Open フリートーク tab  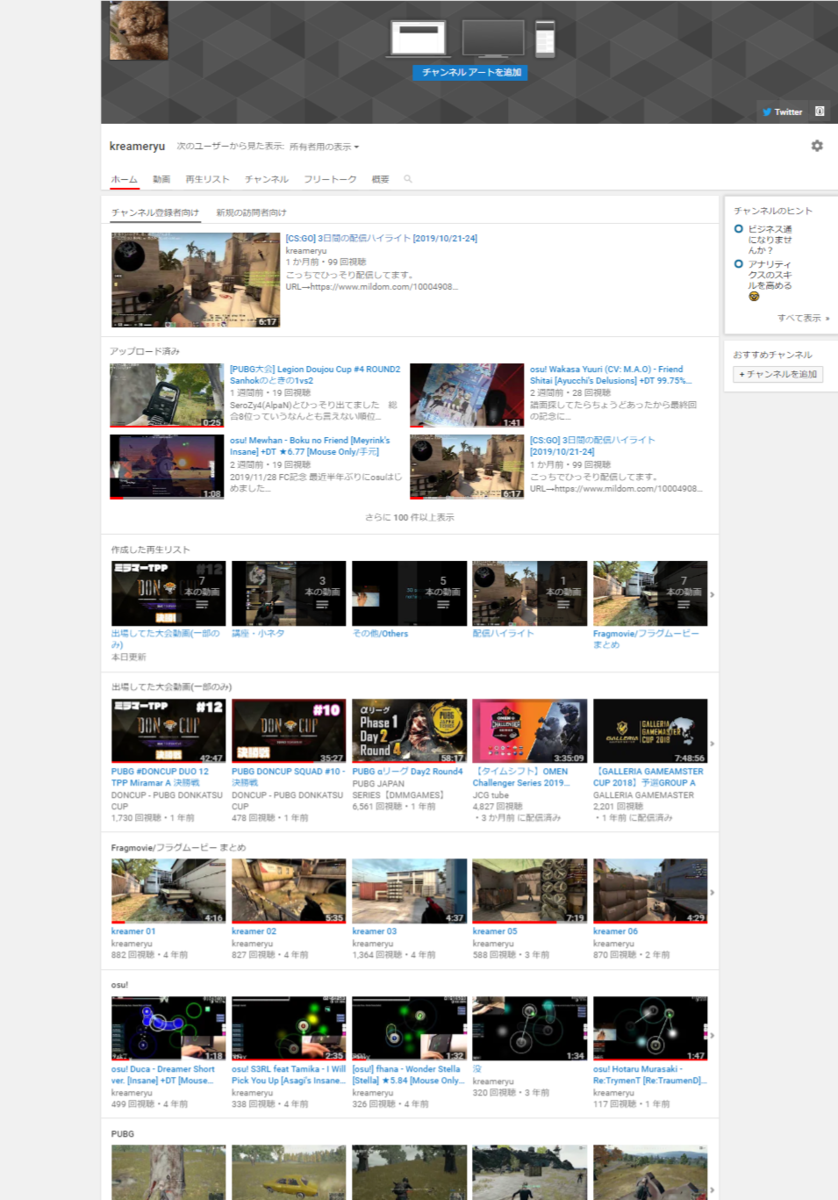(330, 179)
